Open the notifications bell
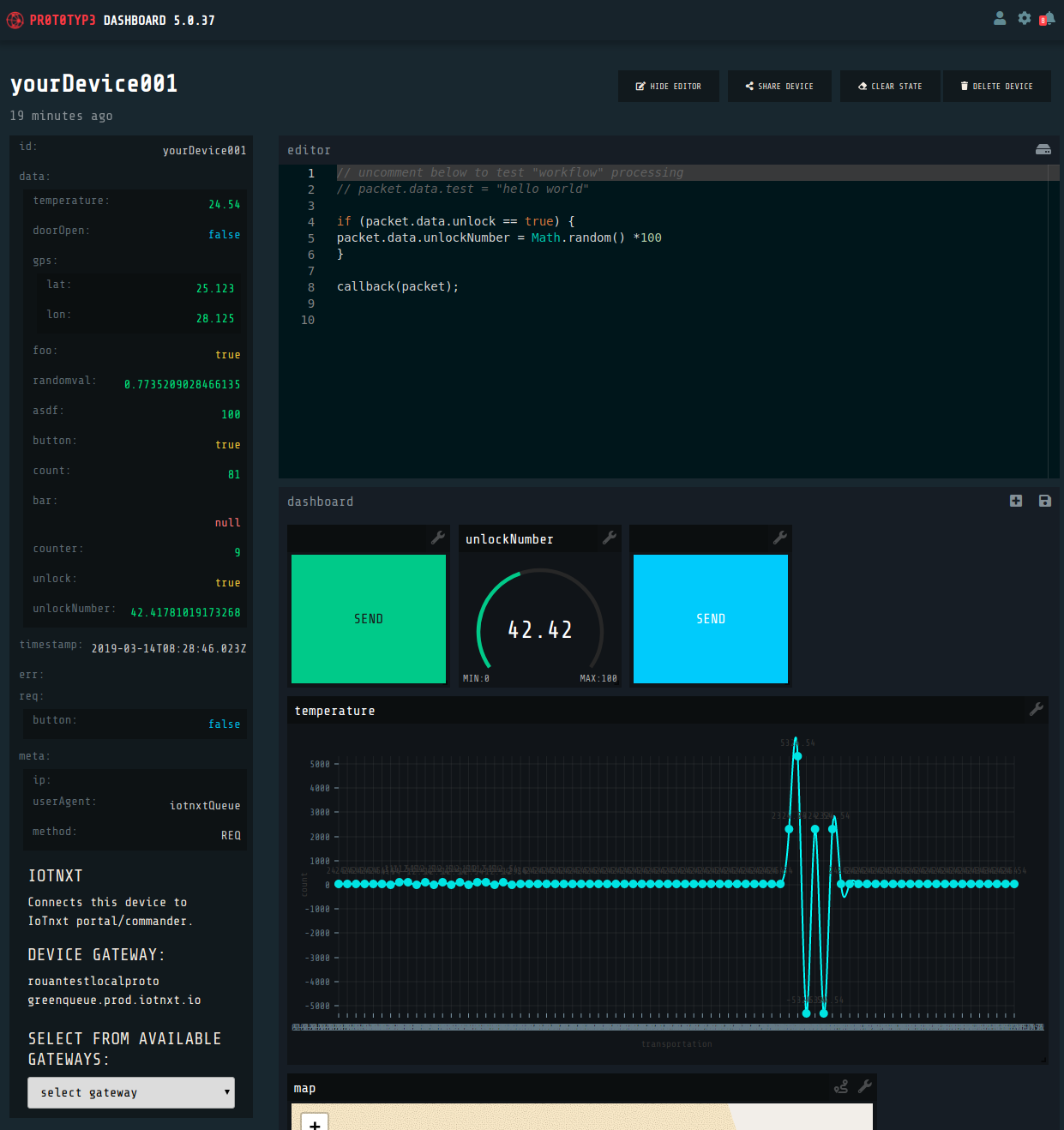The width and height of the screenshot is (1064, 1130). click(x=1049, y=18)
